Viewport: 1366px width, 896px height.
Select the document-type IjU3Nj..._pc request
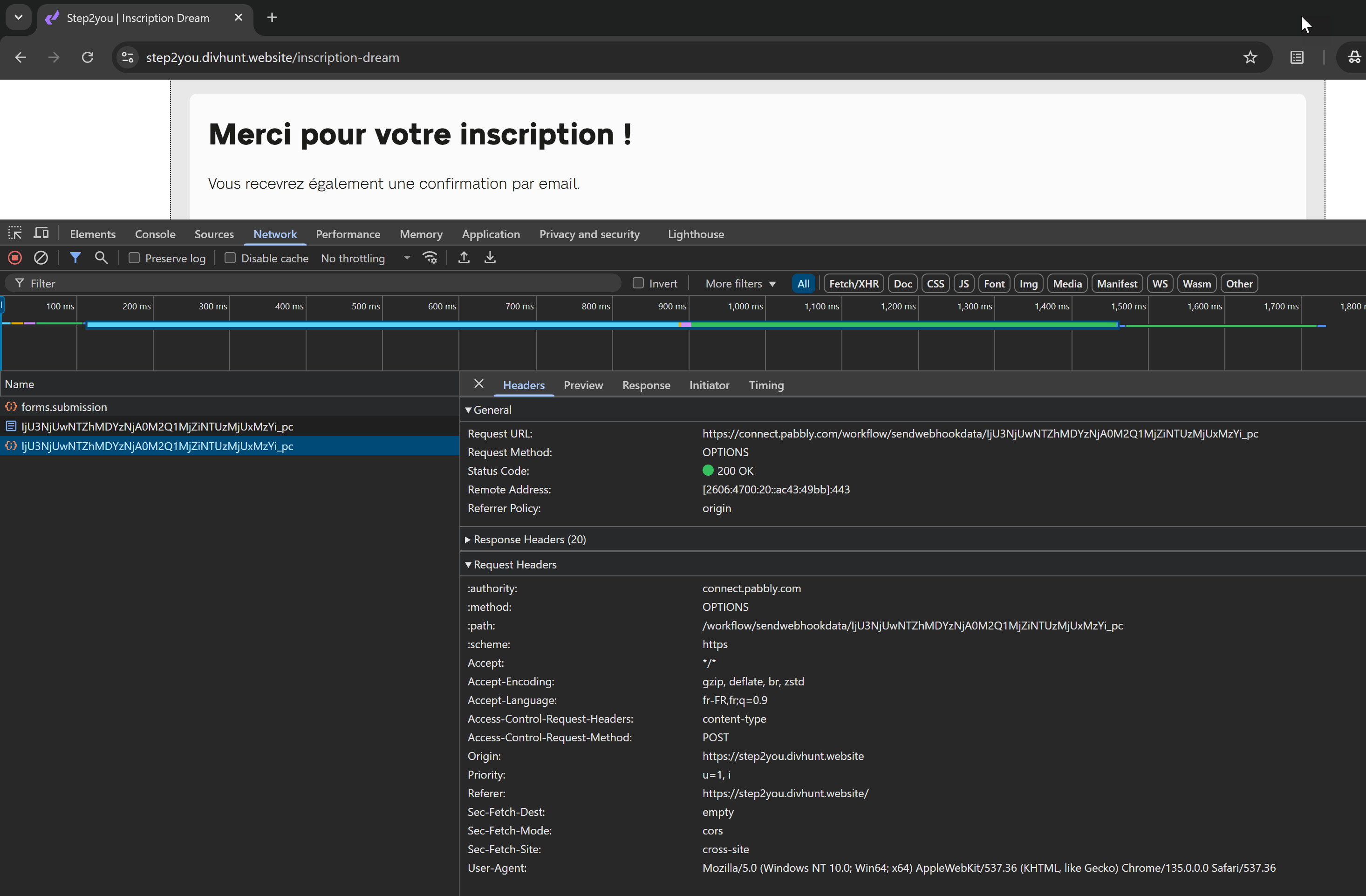tap(230, 426)
